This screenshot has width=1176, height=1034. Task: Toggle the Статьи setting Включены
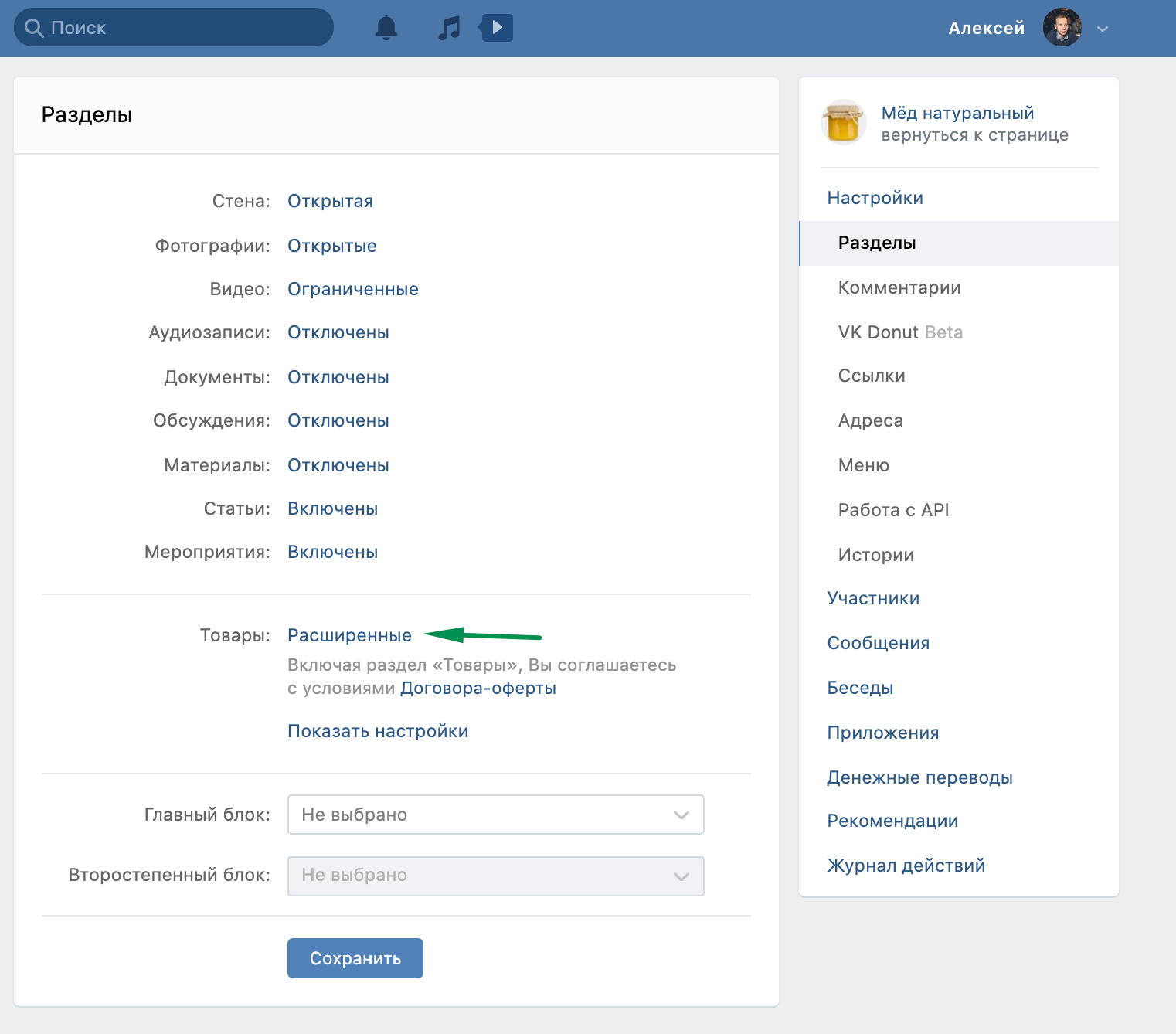(x=332, y=508)
